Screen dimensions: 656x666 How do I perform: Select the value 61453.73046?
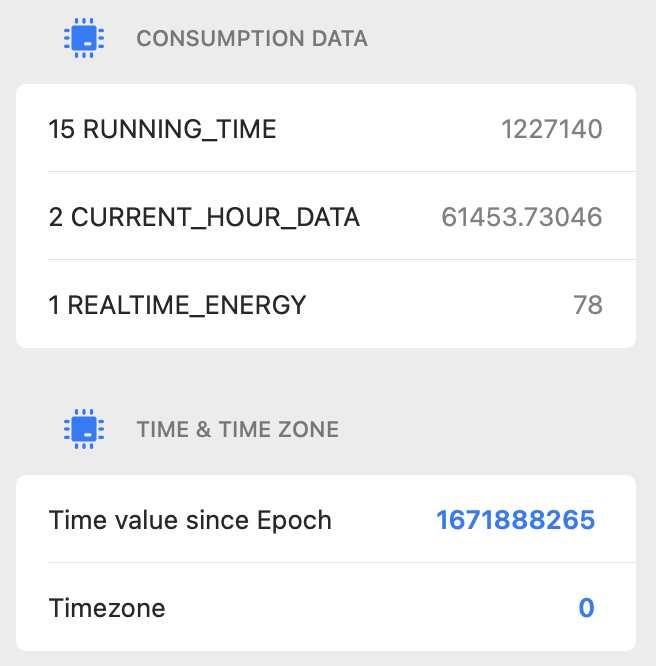point(522,217)
